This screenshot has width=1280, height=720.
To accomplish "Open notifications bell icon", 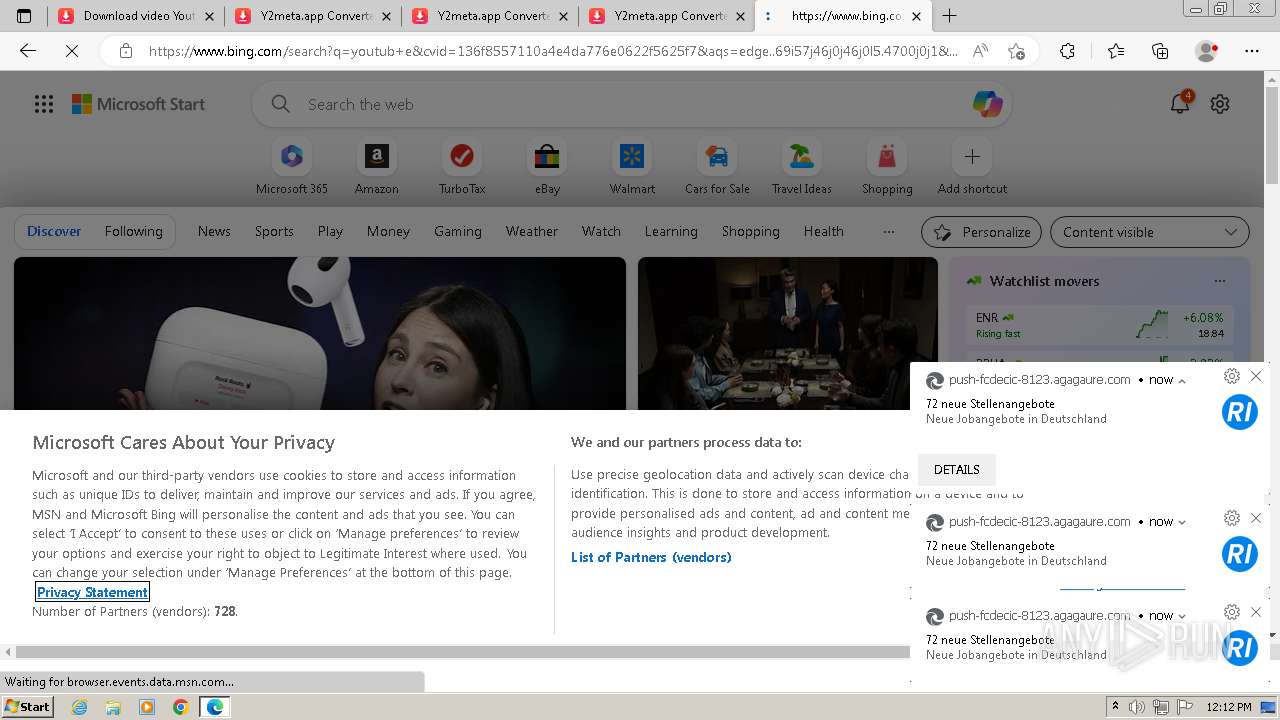I will [x=1180, y=103].
